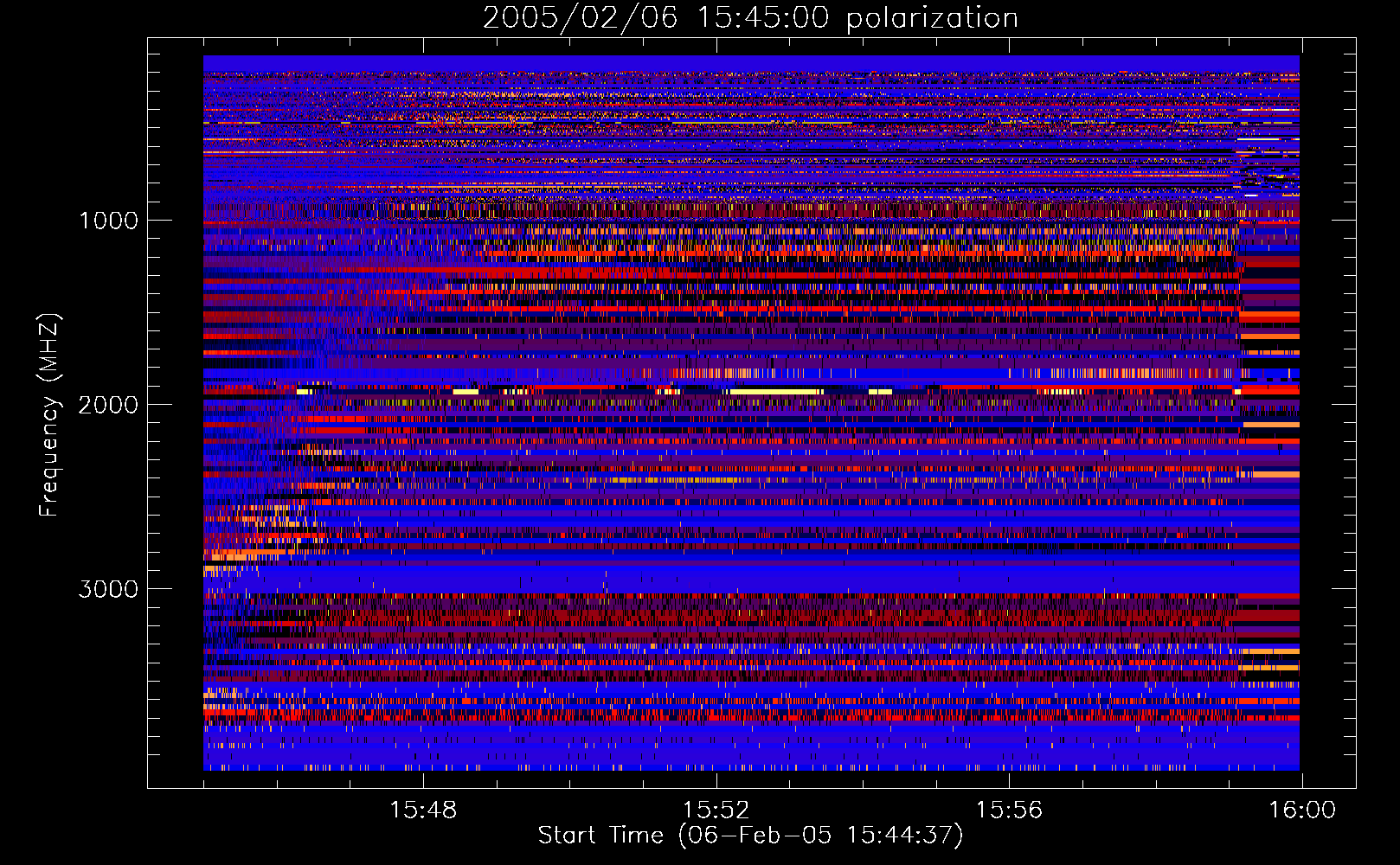Click the 1000 frequency tick label
Image resolution: width=1400 pixels, height=865 pixels.
[109, 221]
